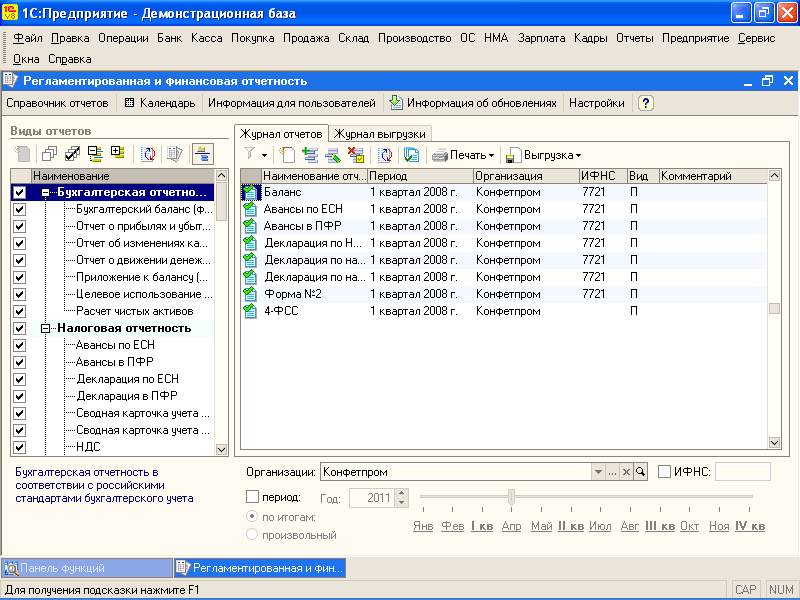Select the произвольный radio button

(252, 535)
